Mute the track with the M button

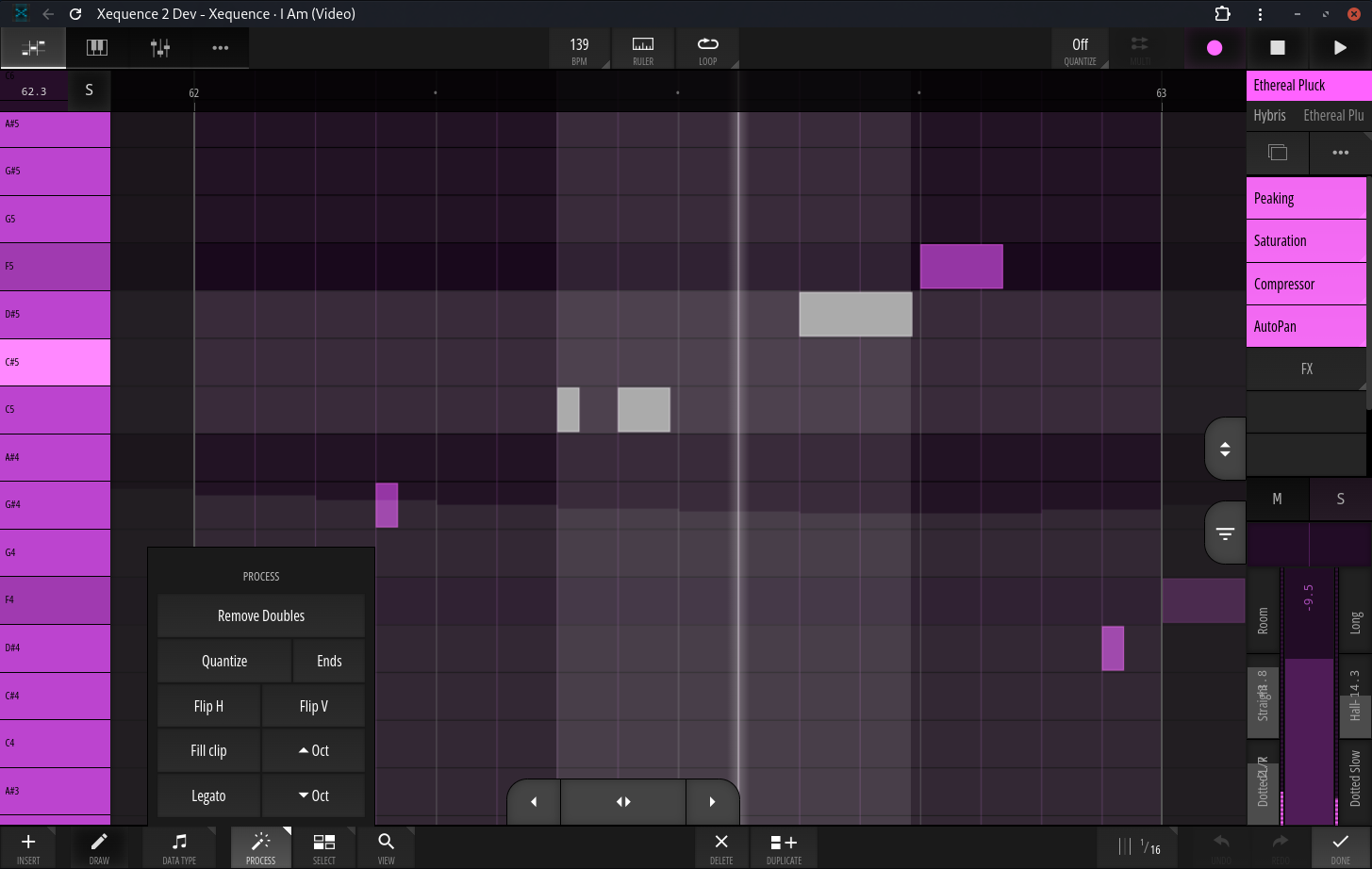(1277, 500)
